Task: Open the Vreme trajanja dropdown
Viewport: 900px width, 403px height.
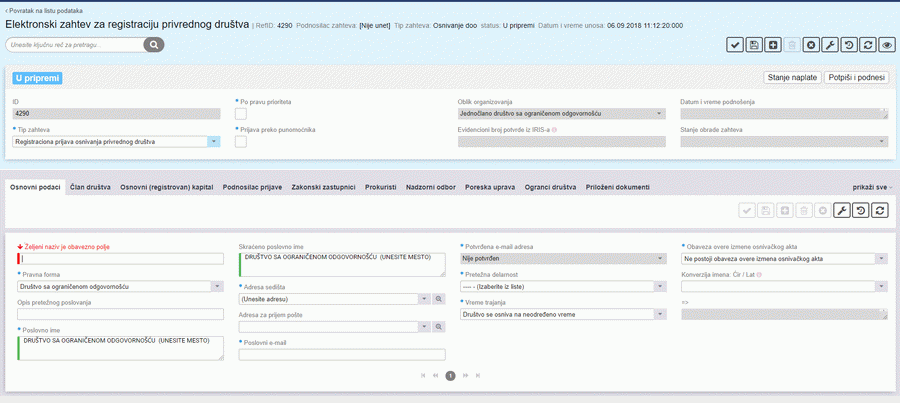Action: coord(660,314)
